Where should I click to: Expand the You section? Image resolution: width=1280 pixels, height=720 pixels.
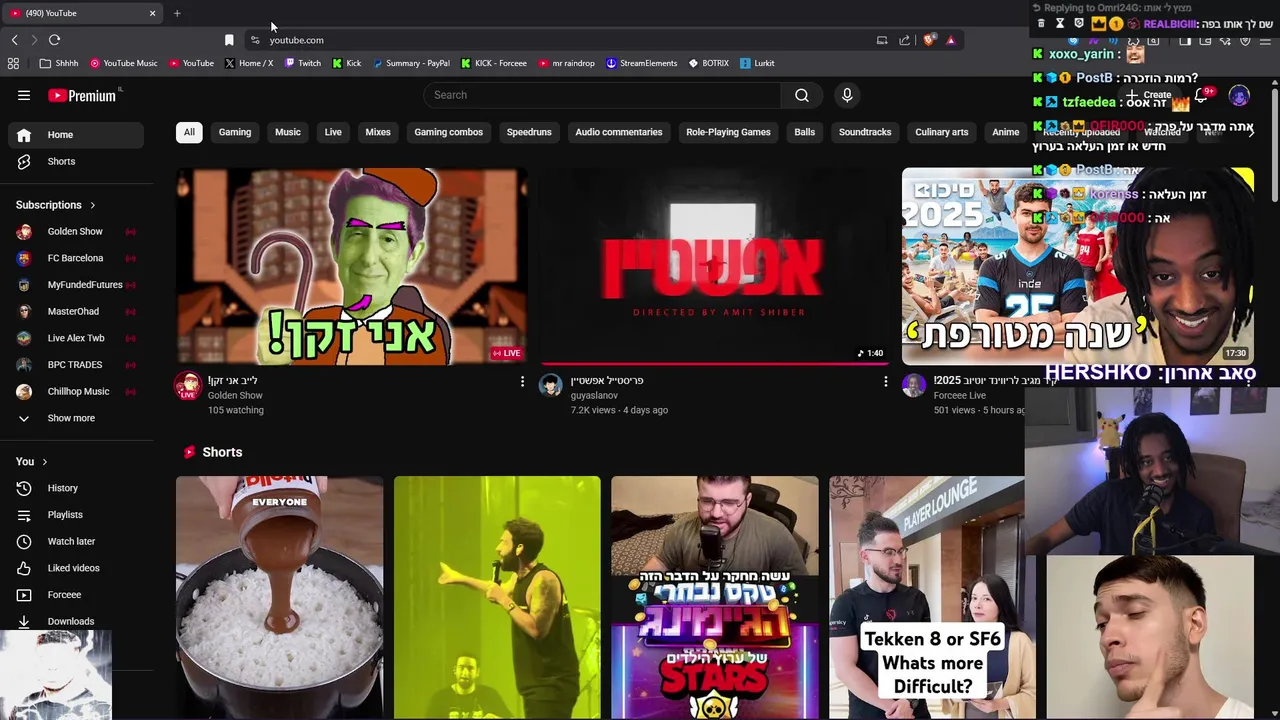point(32,461)
